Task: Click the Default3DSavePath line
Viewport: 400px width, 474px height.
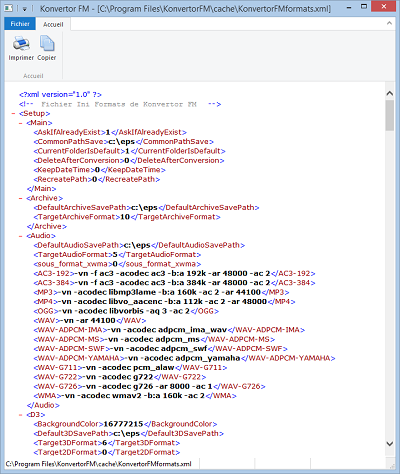Action: [x=128, y=434]
